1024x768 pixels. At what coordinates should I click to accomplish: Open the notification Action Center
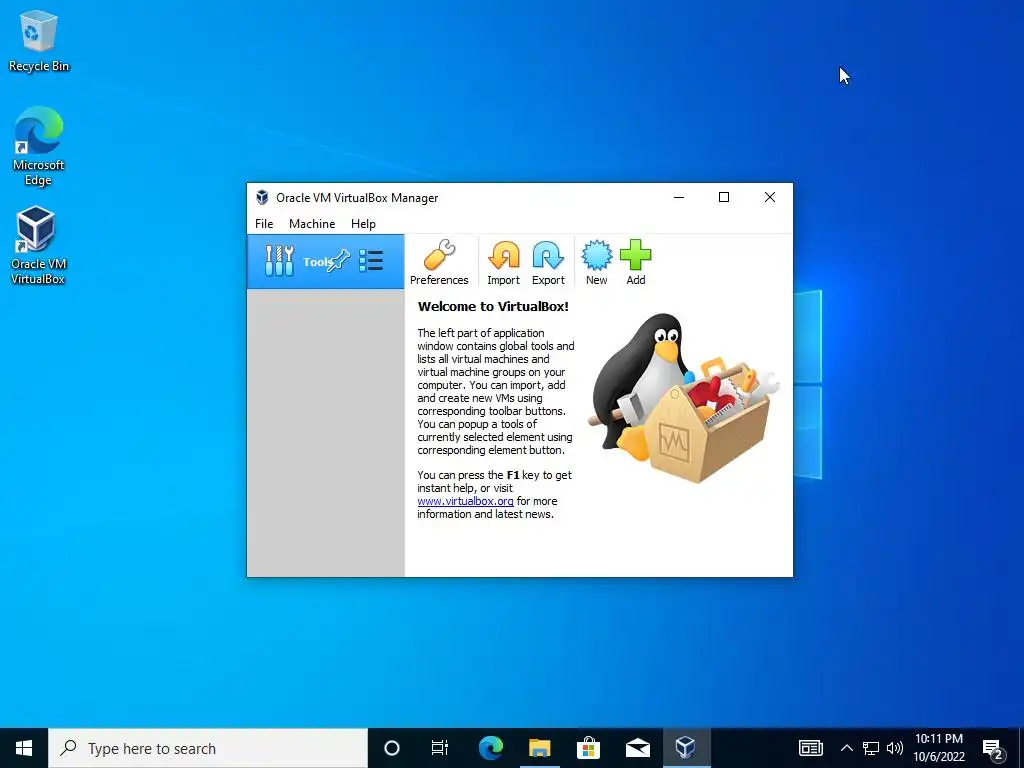(x=993, y=748)
